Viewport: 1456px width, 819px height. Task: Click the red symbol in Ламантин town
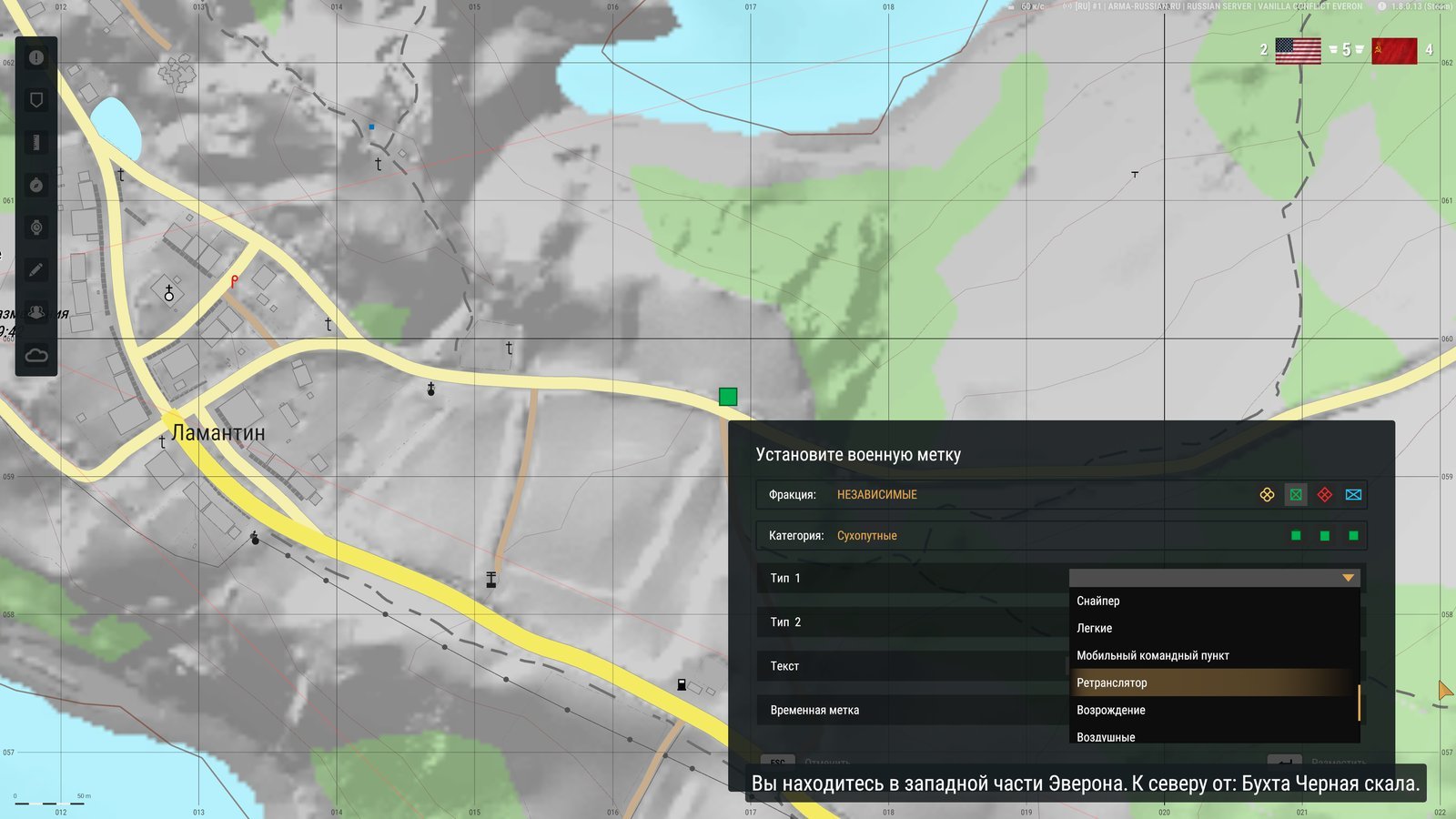point(234,281)
